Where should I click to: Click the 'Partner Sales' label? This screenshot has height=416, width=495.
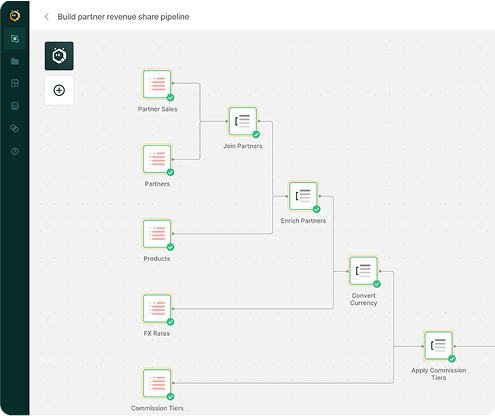click(x=157, y=109)
